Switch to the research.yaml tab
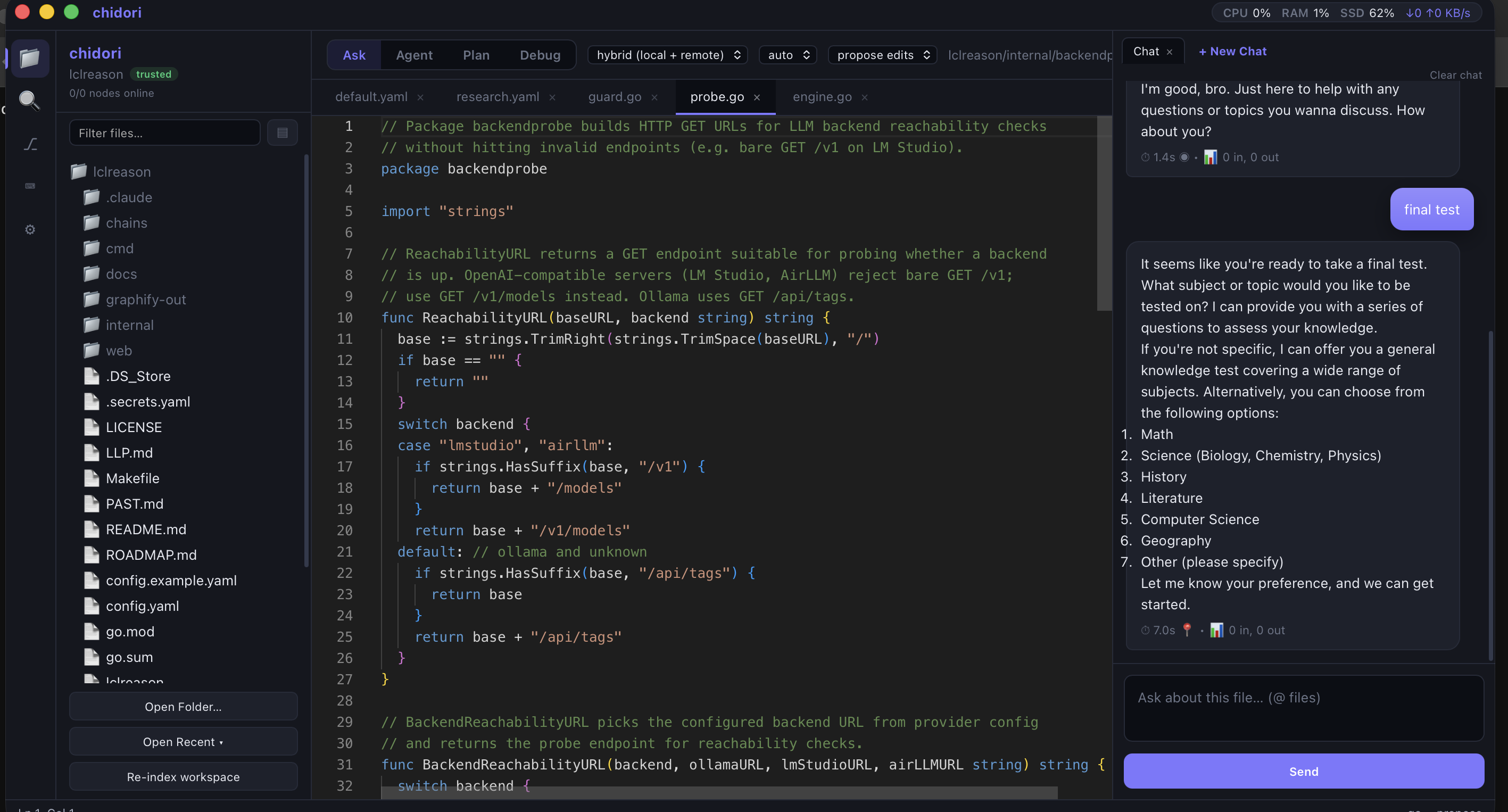 coord(498,97)
